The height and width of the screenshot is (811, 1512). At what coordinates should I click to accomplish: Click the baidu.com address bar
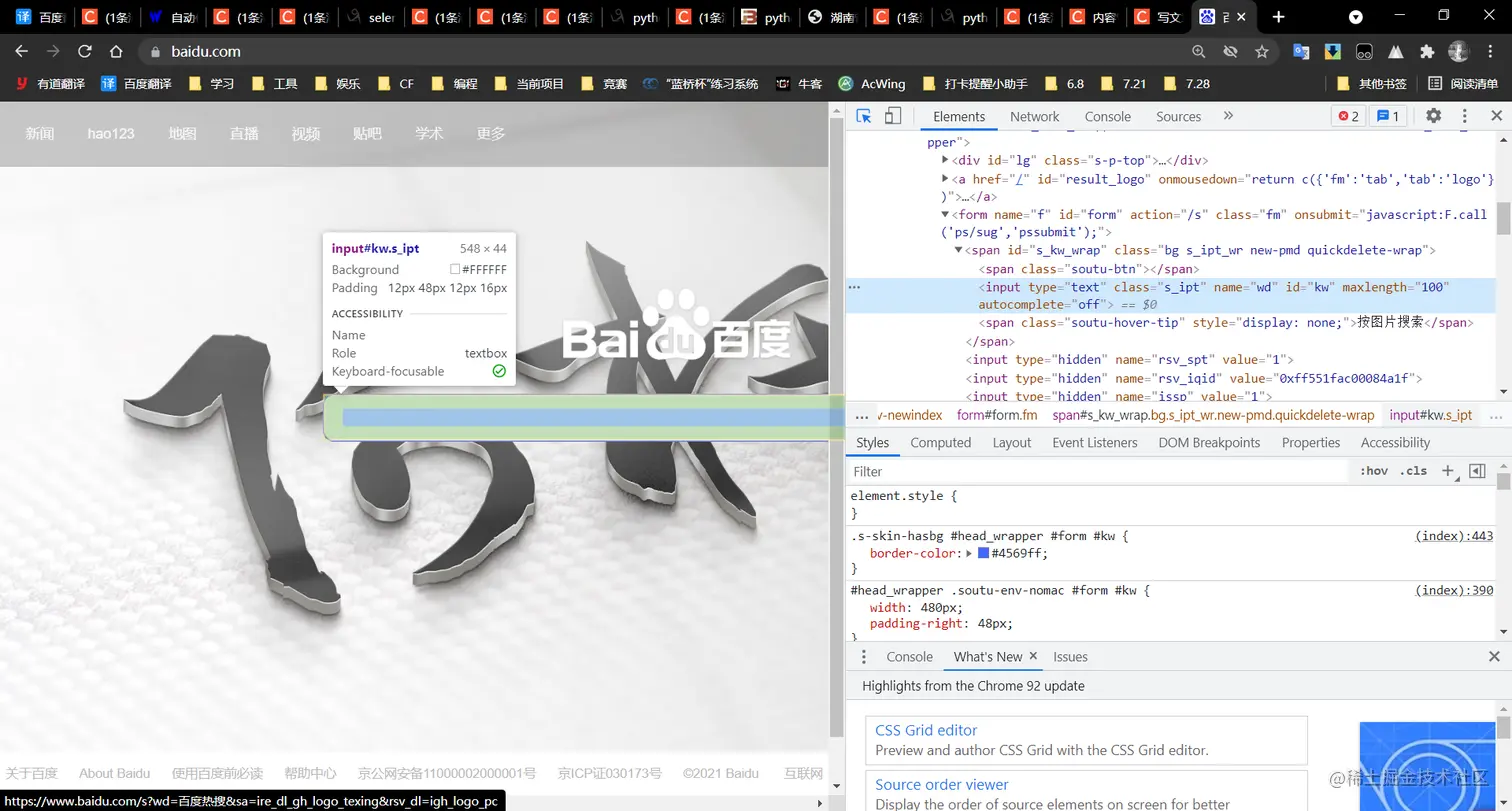pyautogui.click(x=660, y=51)
